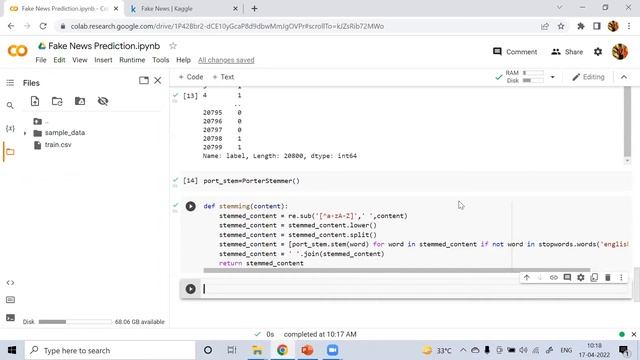This screenshot has width=640, height=360.
Task: Open Windows Start menu
Action: point(12,350)
